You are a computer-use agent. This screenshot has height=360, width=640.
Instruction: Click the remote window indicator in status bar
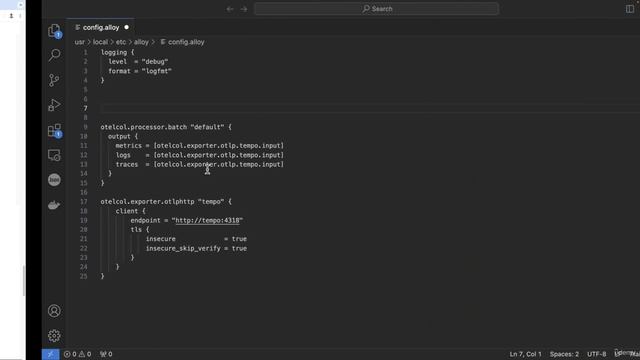(x=50, y=354)
